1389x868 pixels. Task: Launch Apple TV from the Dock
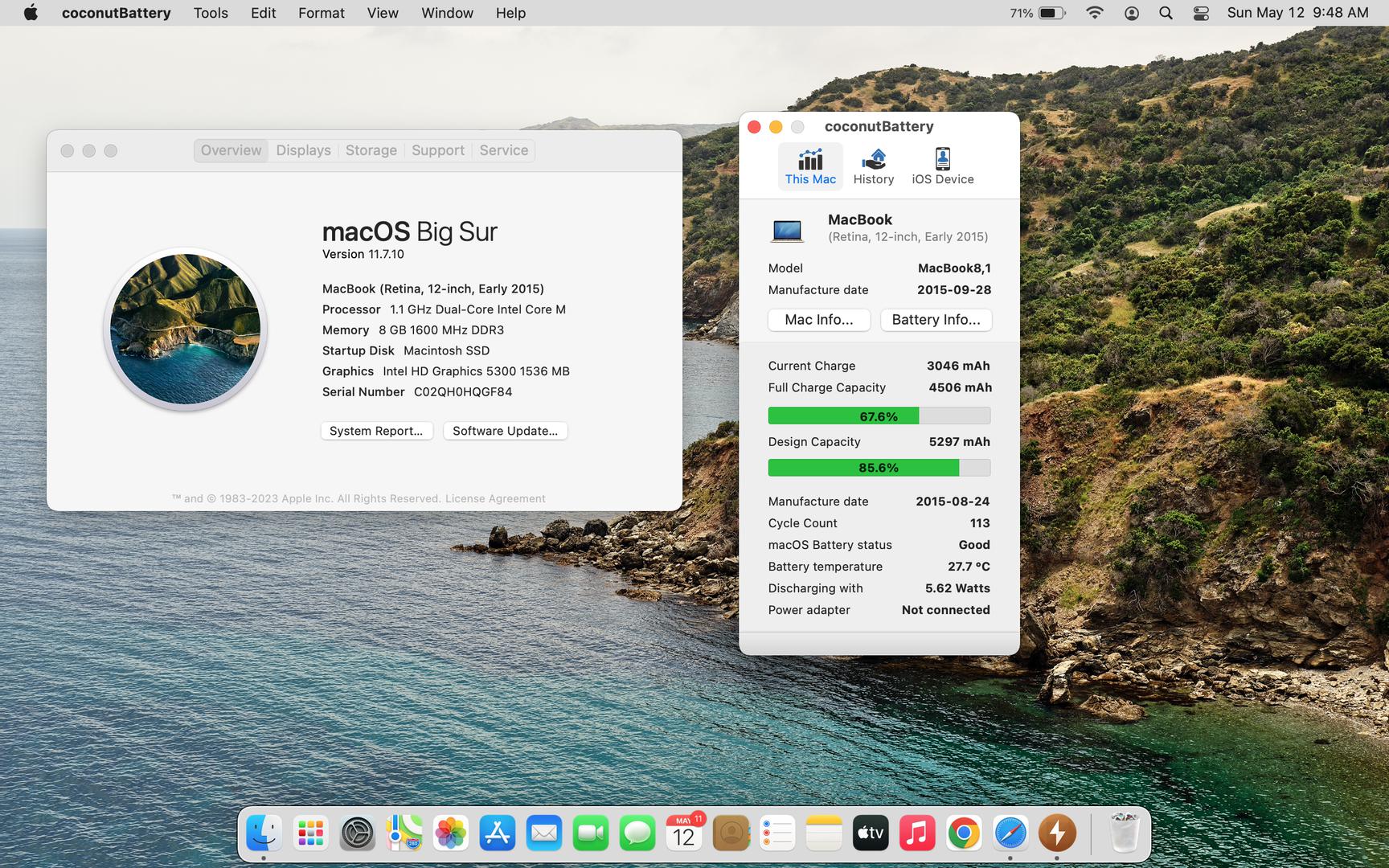[x=871, y=833]
